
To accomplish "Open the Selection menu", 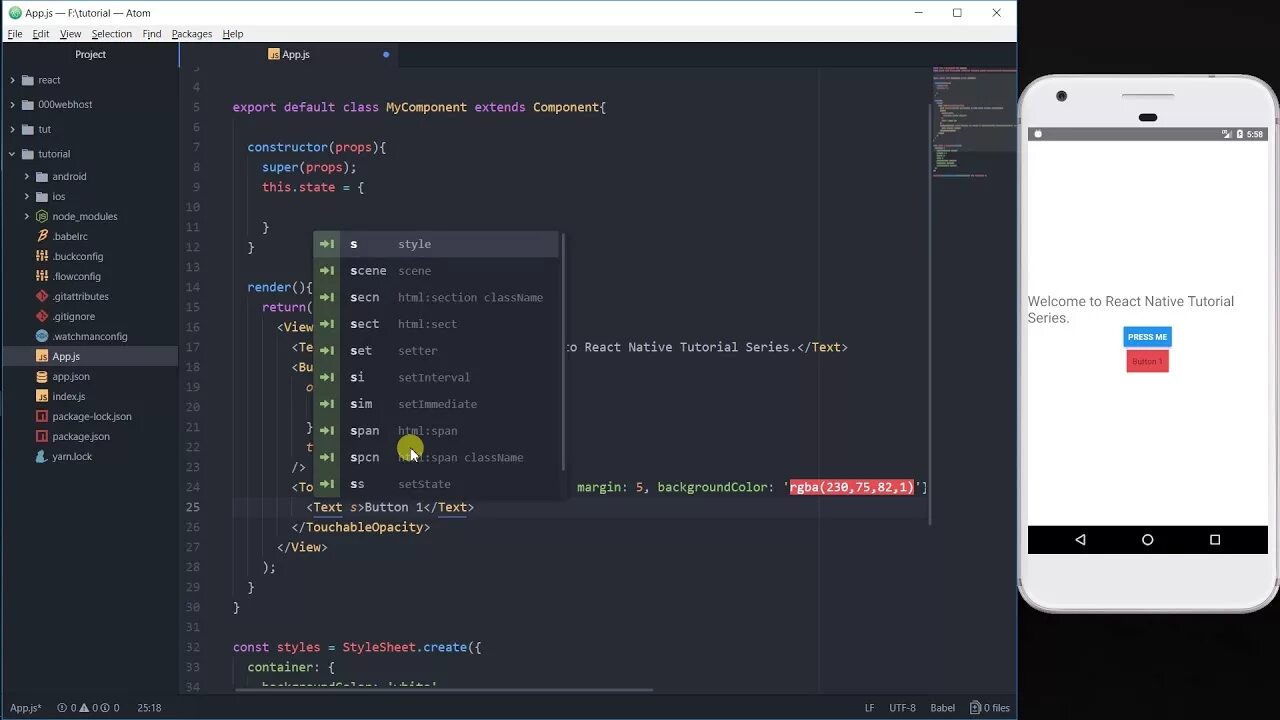I will click(x=111, y=34).
